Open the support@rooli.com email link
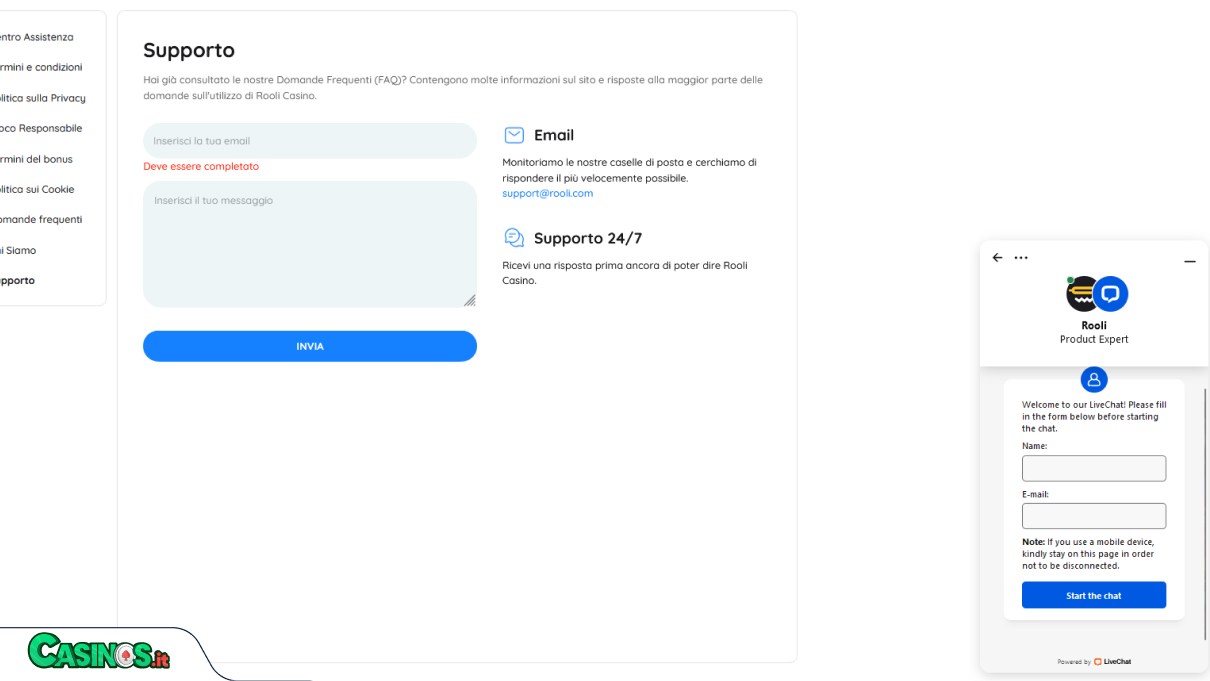Image resolution: width=1210 pixels, height=681 pixels. (x=547, y=193)
